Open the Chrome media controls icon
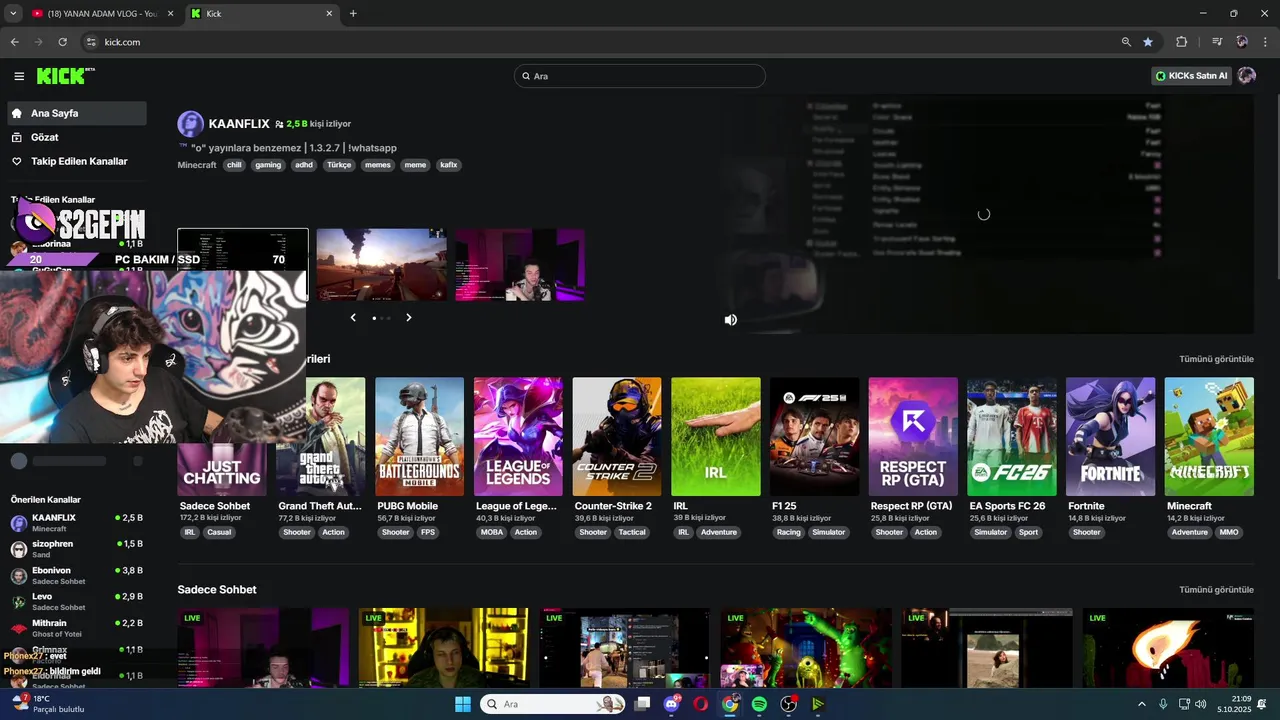Viewport: 1280px width, 720px height. tap(1217, 42)
